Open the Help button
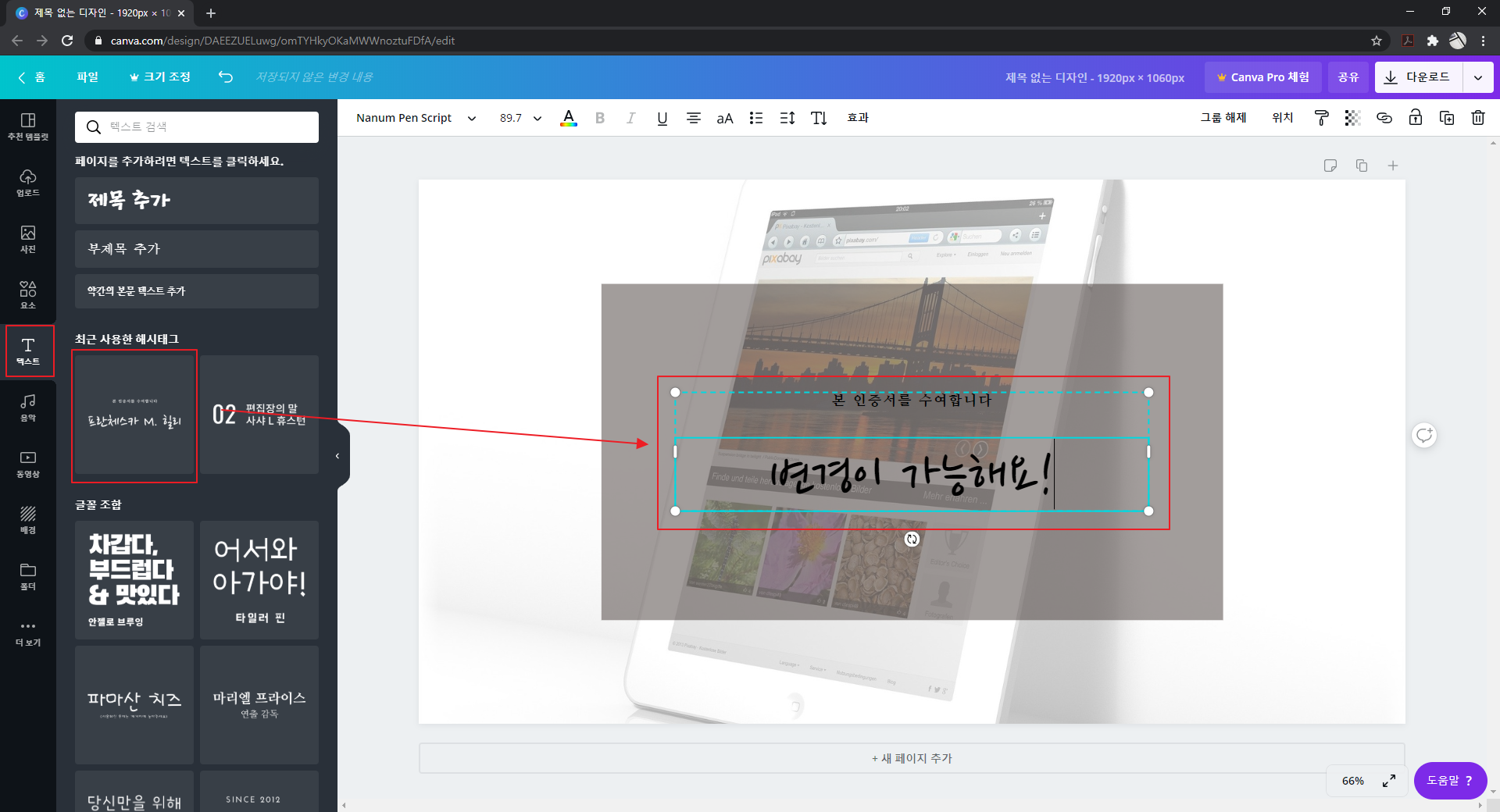This screenshot has width=1500, height=812. coord(1450,781)
